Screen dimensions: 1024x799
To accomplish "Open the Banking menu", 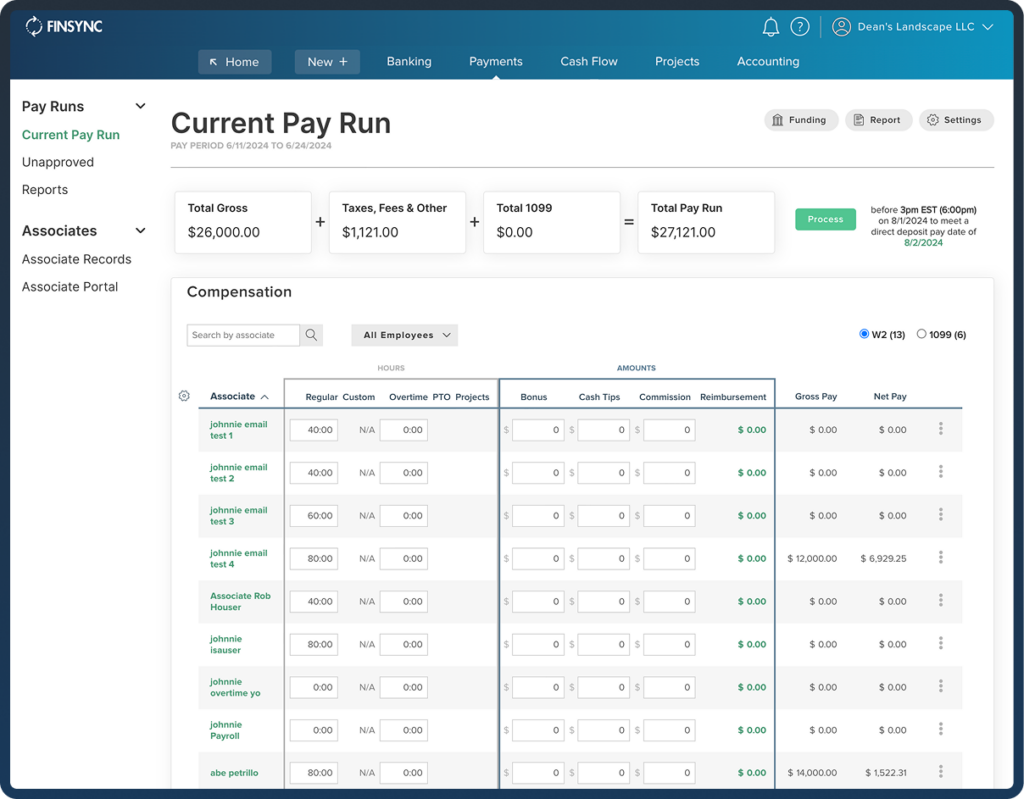I will tap(409, 61).
